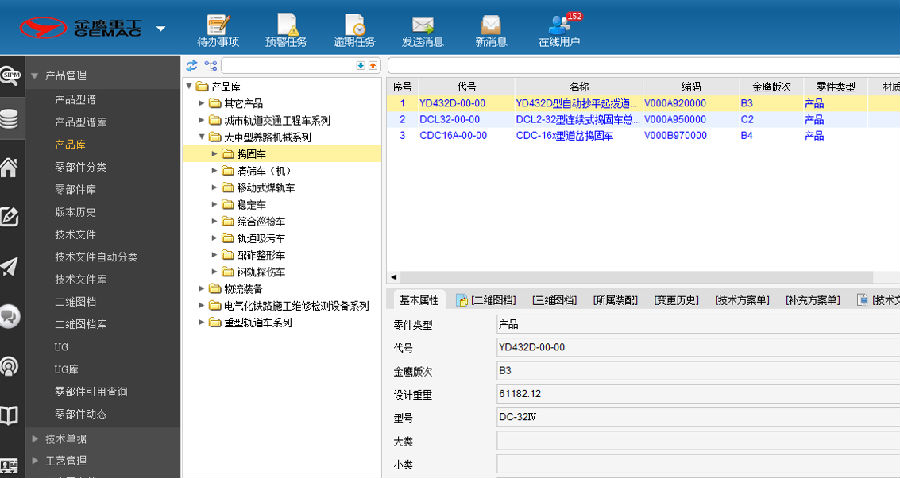Expand the 工艺管理 sidebar section
Image resolution: width=900 pixels, height=478 pixels.
(34, 460)
